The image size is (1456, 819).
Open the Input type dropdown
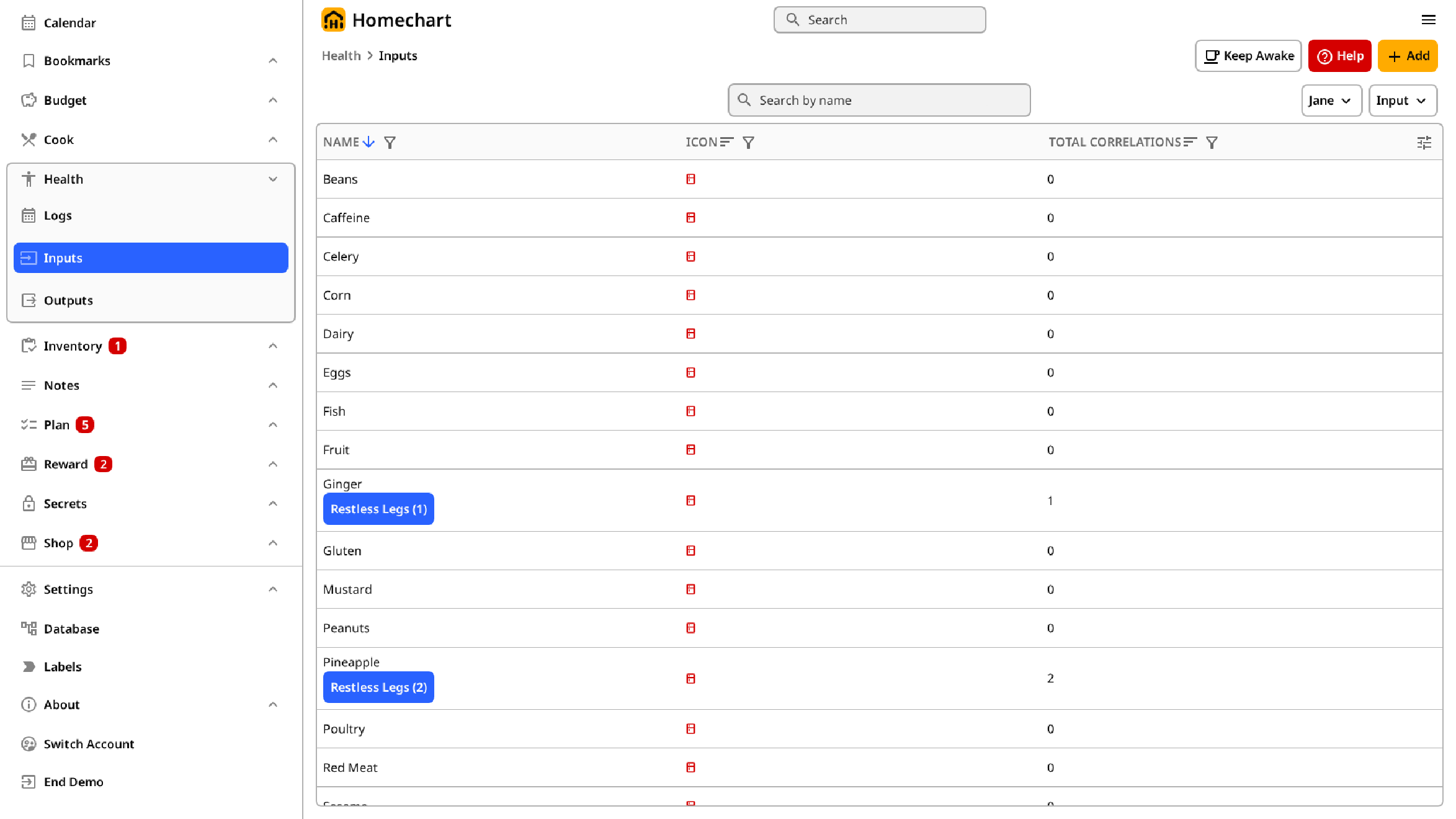click(x=1401, y=101)
